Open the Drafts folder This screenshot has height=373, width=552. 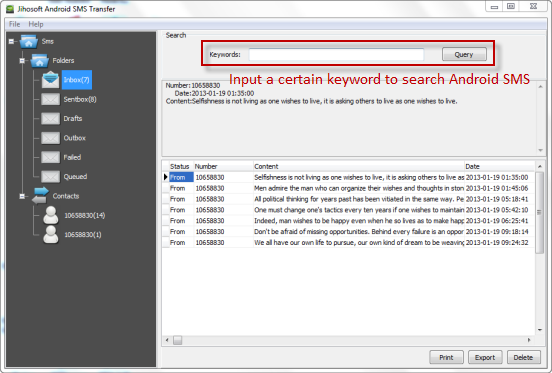(x=73, y=119)
